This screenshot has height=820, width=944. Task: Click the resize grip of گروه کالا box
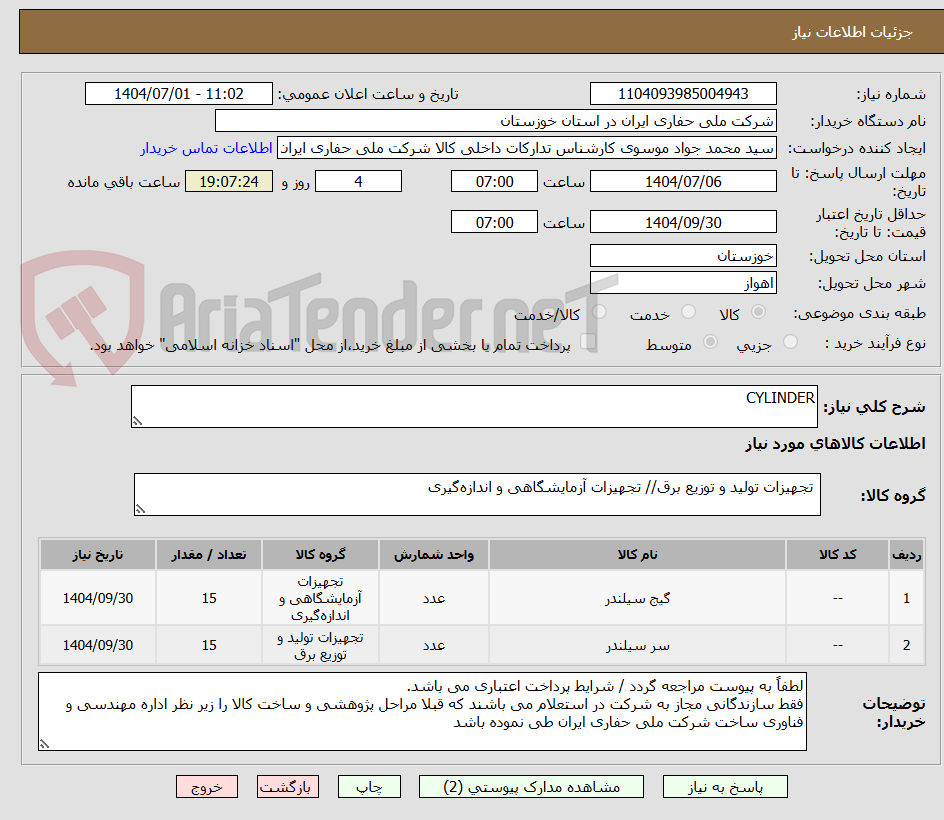pyautogui.click(x=140, y=509)
